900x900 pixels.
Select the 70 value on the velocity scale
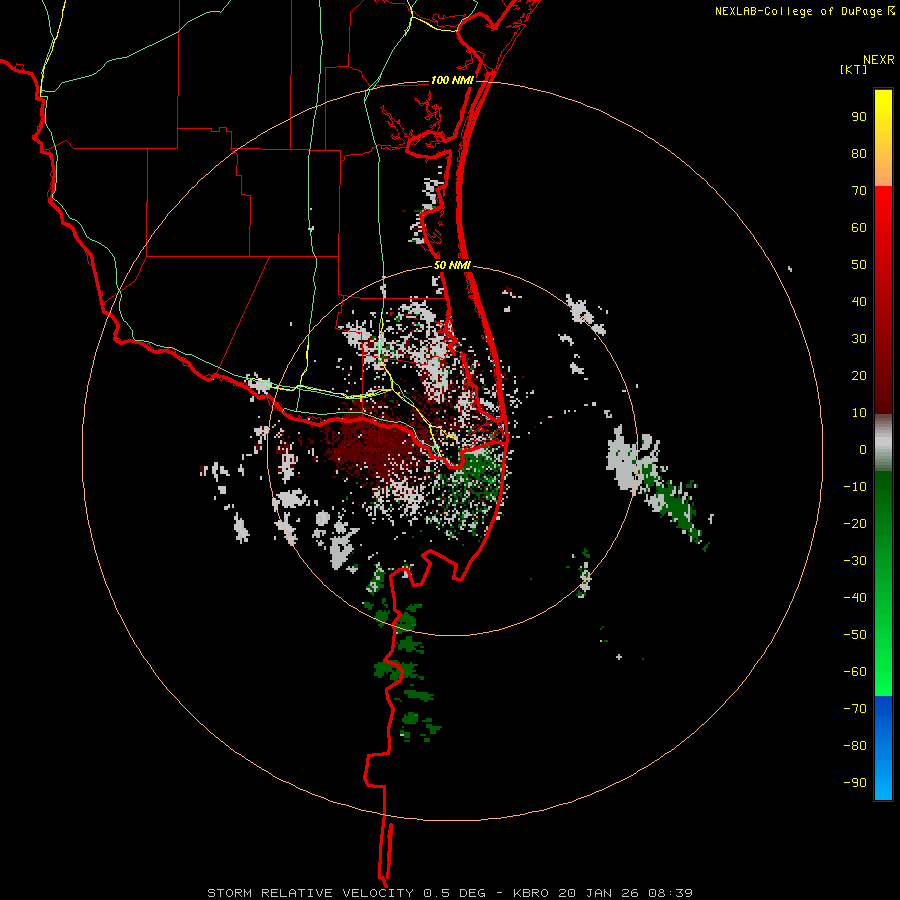click(859, 191)
